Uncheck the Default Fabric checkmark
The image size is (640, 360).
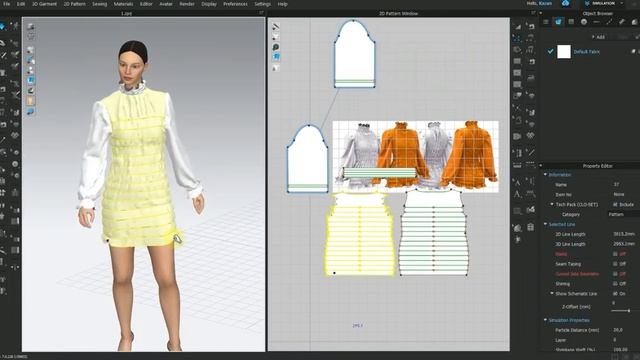[x=550, y=51]
